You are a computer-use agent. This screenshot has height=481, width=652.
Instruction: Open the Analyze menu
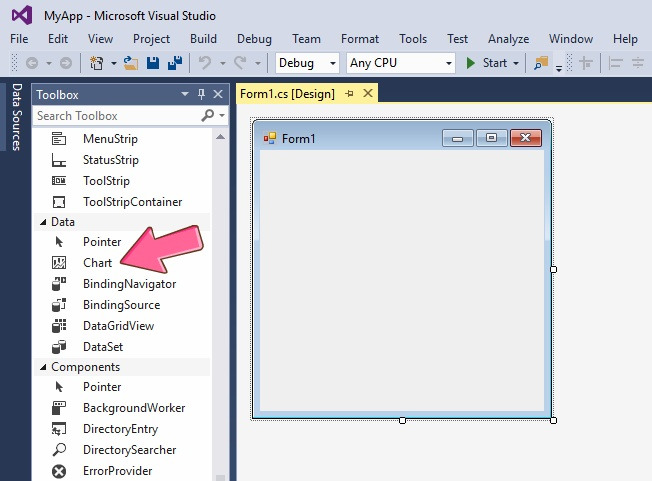(x=509, y=39)
